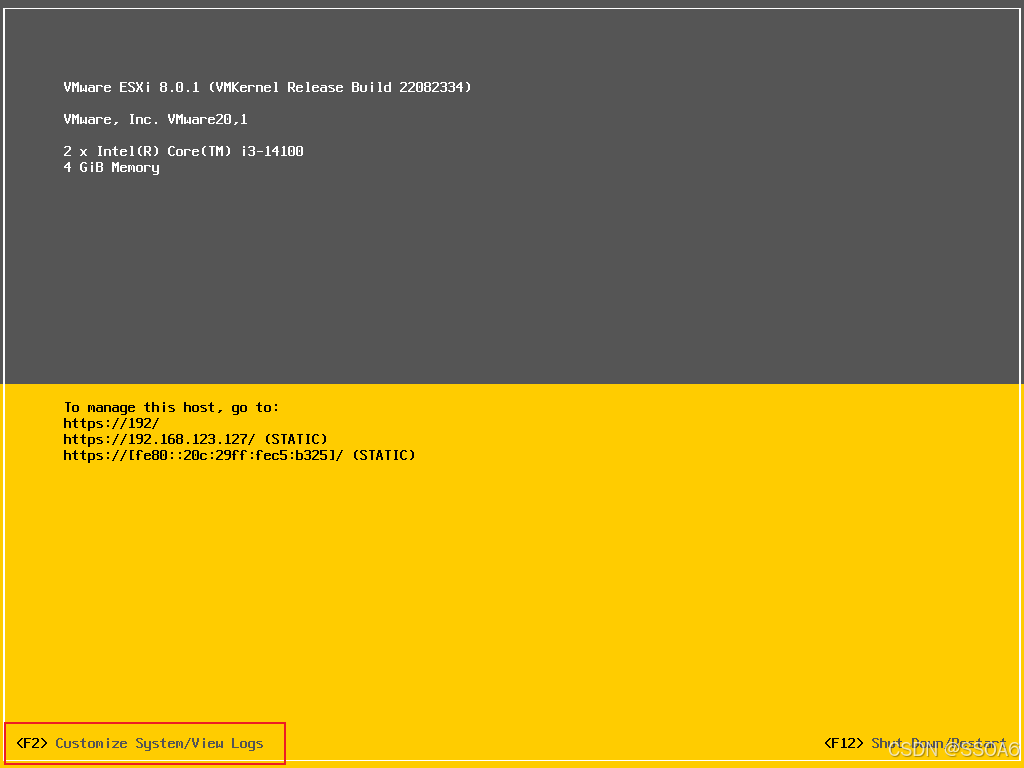Click the https://192.168.123.127/ management URL
The image size is (1024, 768).
(159, 439)
